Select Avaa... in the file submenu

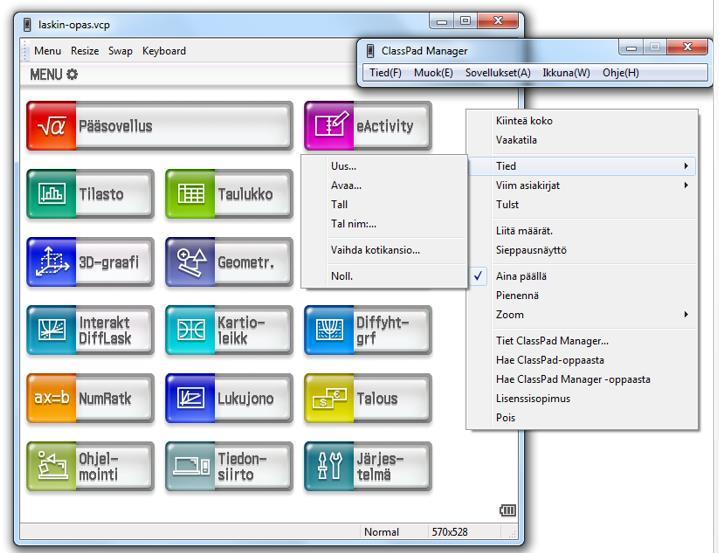pos(384,185)
